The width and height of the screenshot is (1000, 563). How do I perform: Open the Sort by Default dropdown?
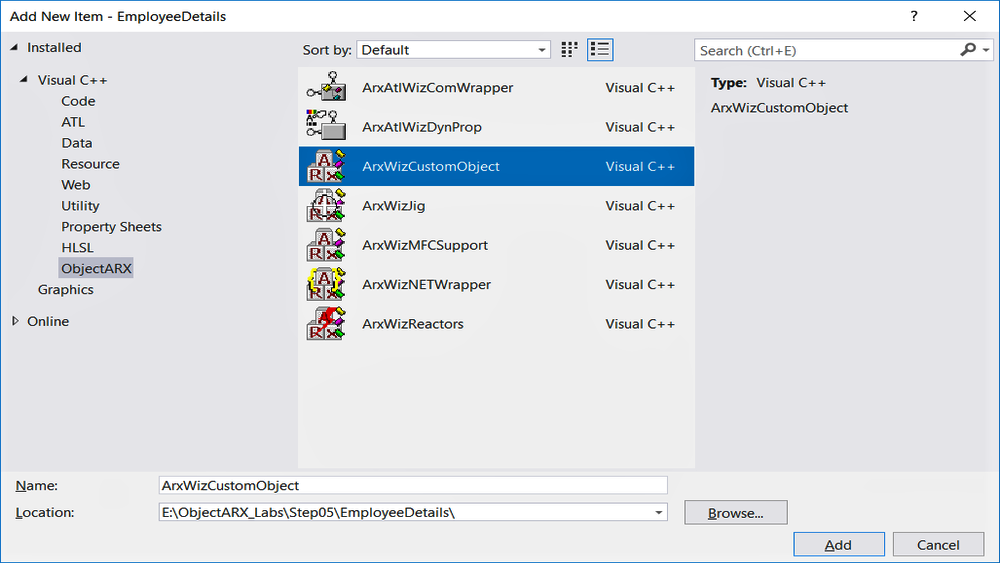453,50
